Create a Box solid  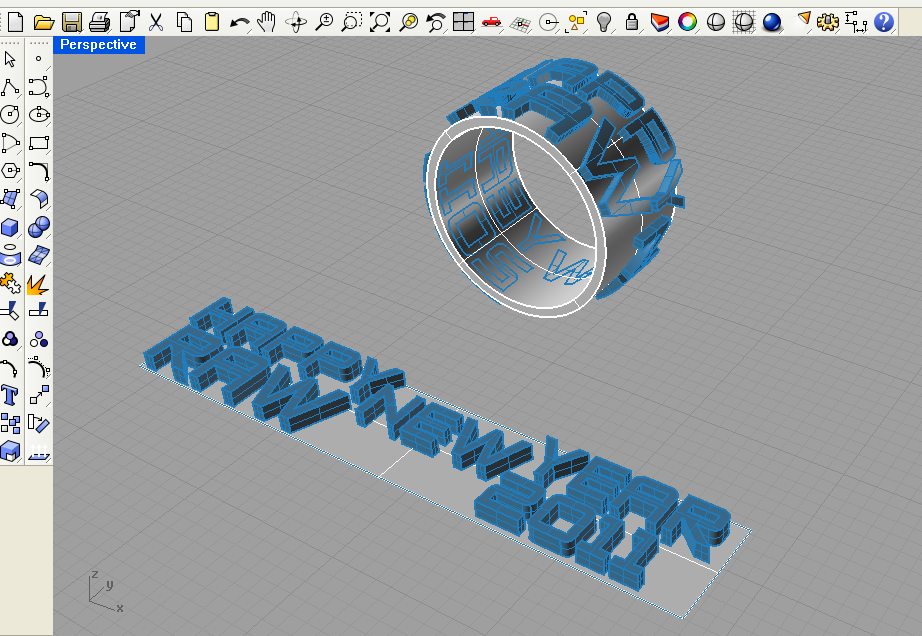tap(10, 227)
